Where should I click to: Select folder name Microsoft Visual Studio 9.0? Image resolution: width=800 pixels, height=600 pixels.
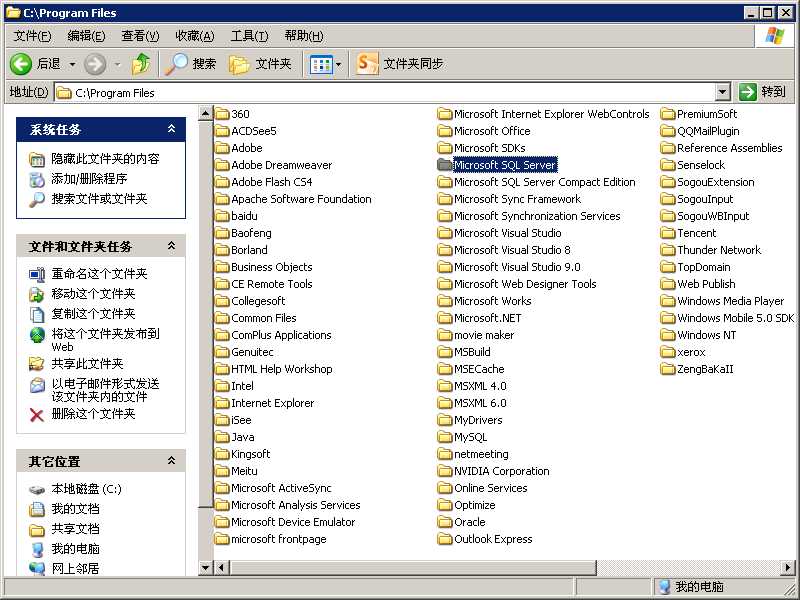click(517, 267)
